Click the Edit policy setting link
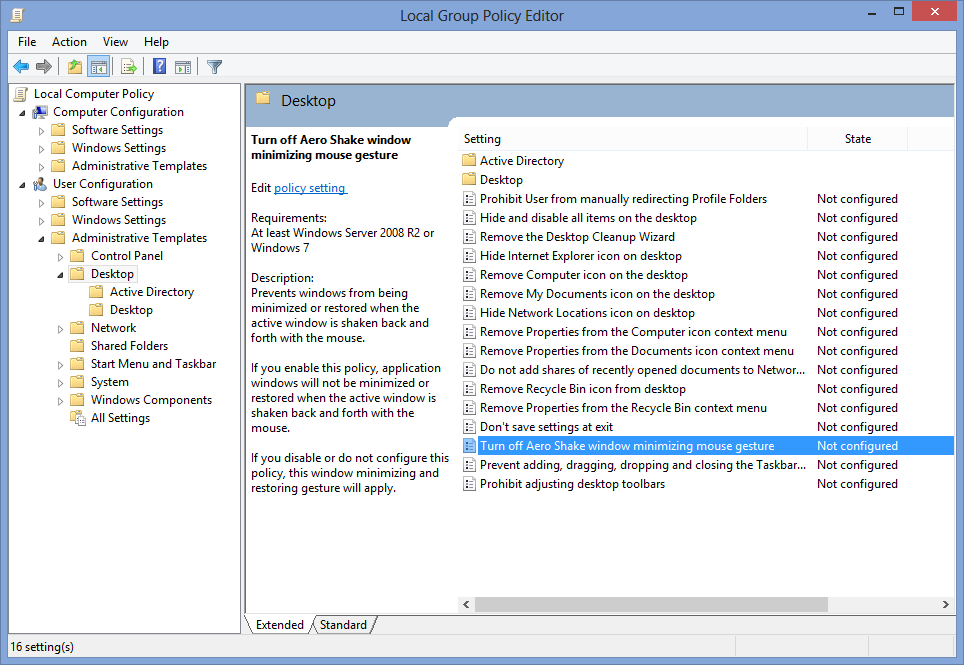 tap(310, 188)
